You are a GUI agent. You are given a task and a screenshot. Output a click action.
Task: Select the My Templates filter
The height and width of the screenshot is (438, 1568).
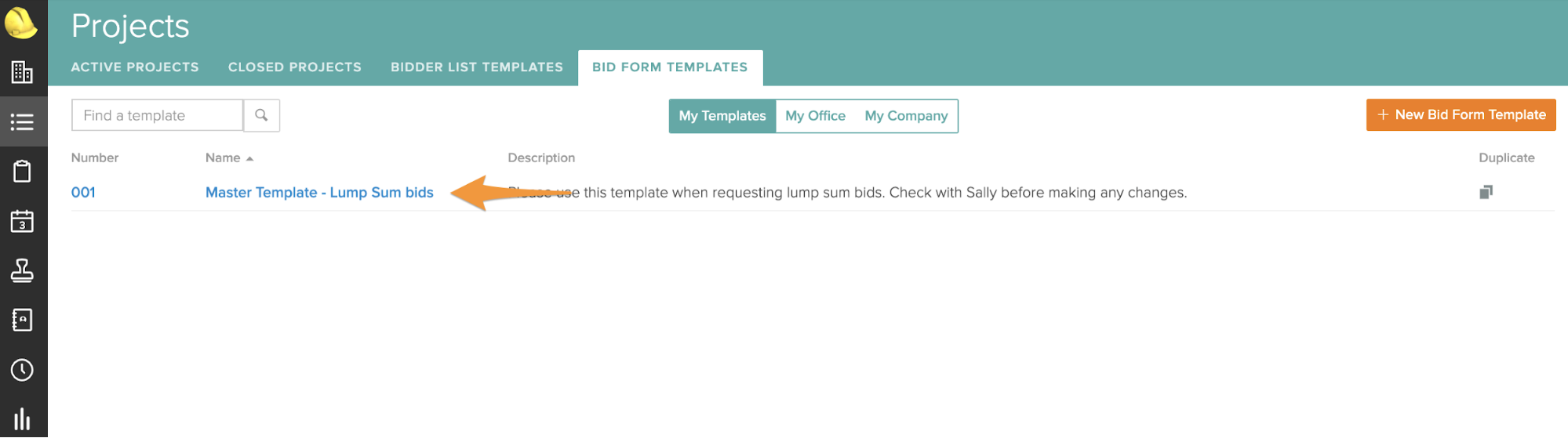point(722,116)
